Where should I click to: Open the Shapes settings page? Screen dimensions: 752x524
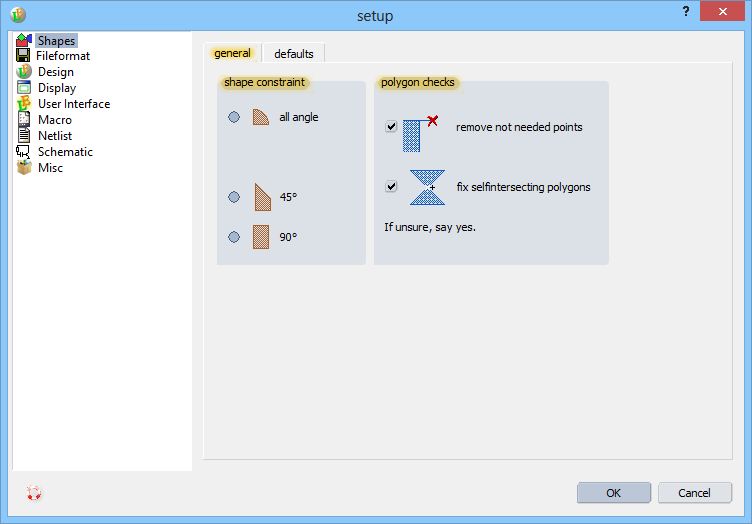(56, 41)
